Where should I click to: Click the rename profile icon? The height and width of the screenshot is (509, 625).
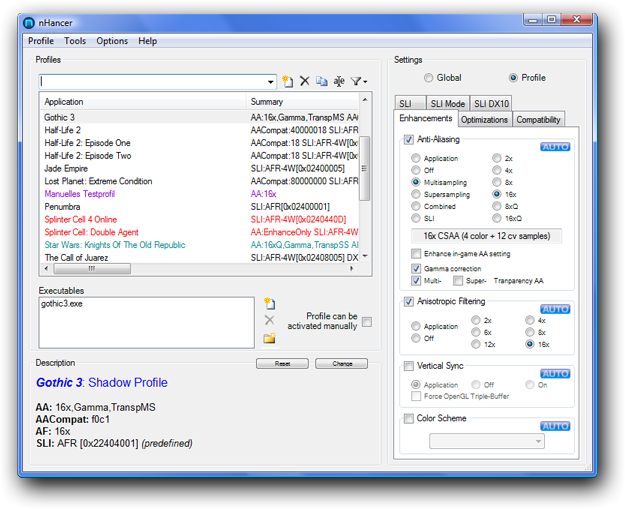(x=339, y=81)
